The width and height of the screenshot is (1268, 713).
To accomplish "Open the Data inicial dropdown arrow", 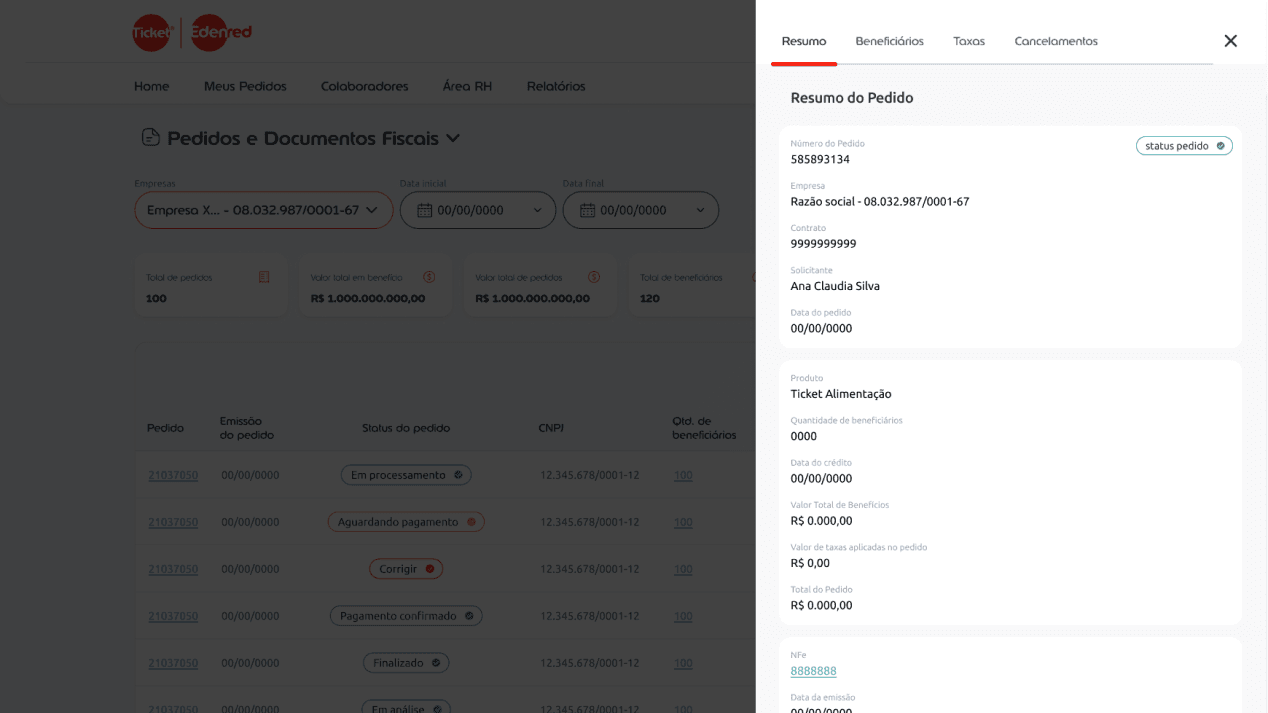I will point(537,210).
